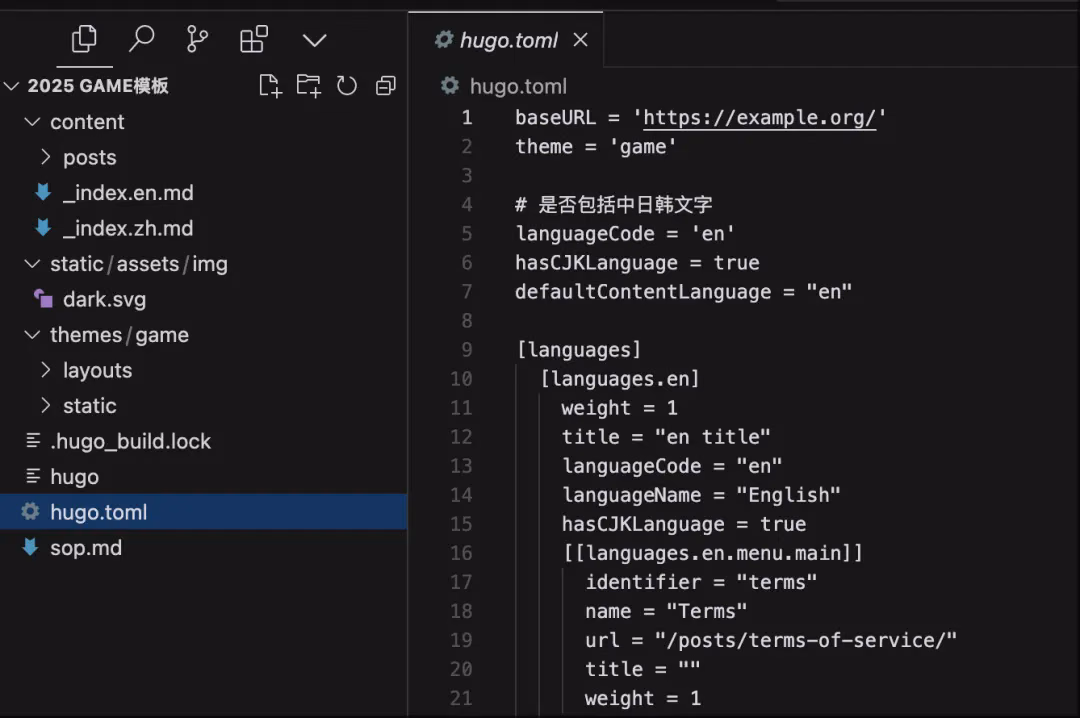Click the gear icon in the breadcrumb

point(450,86)
